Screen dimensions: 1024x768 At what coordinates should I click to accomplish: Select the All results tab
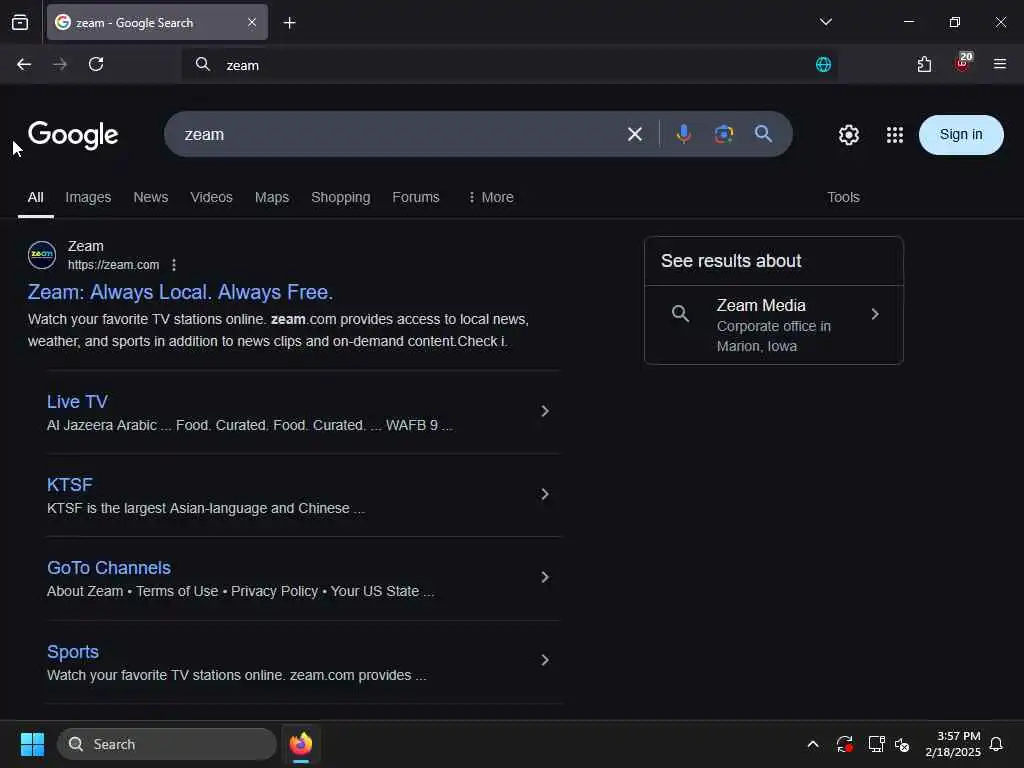coord(35,197)
